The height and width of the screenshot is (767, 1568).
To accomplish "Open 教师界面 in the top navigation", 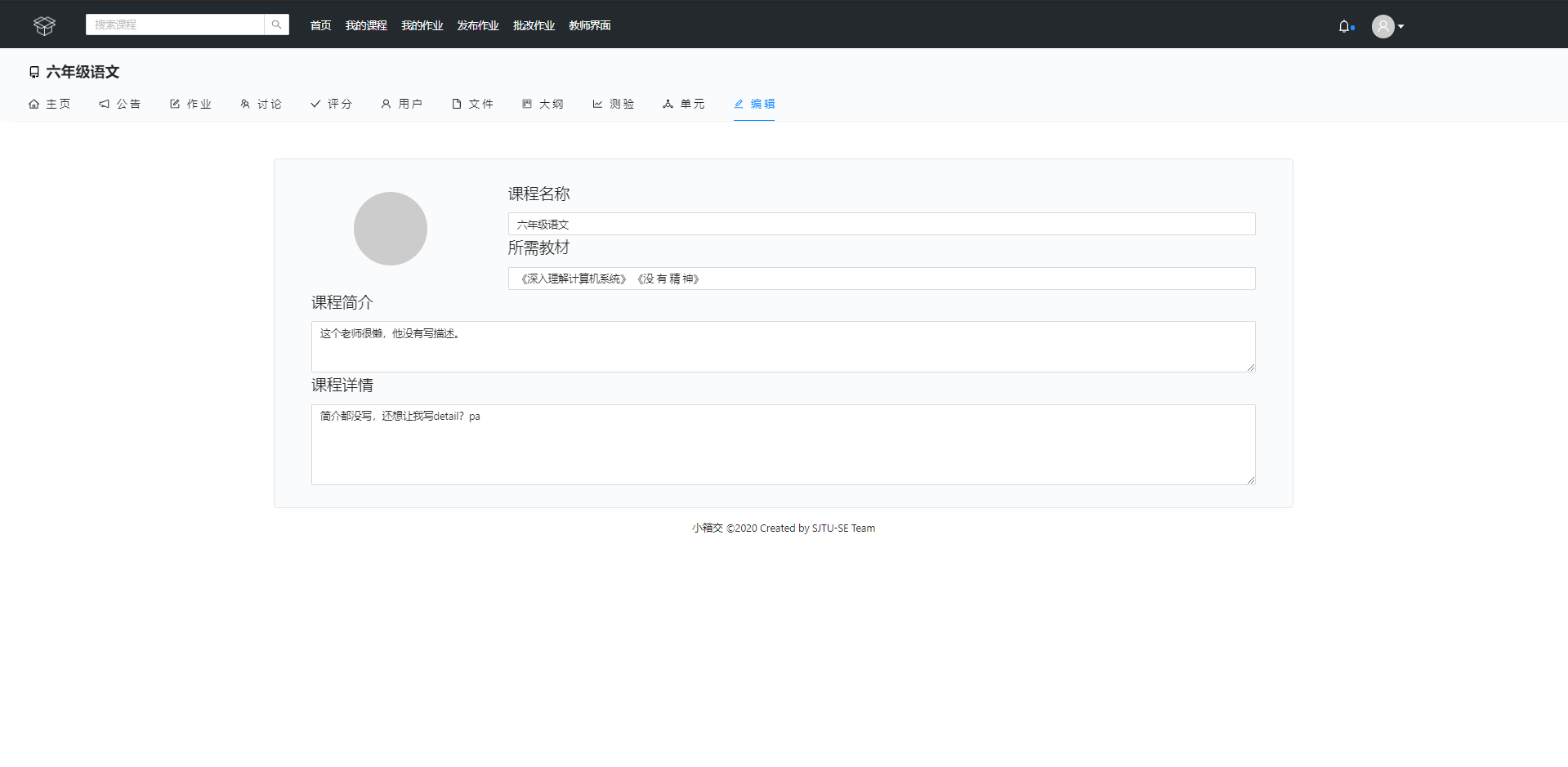I will 590,25.
